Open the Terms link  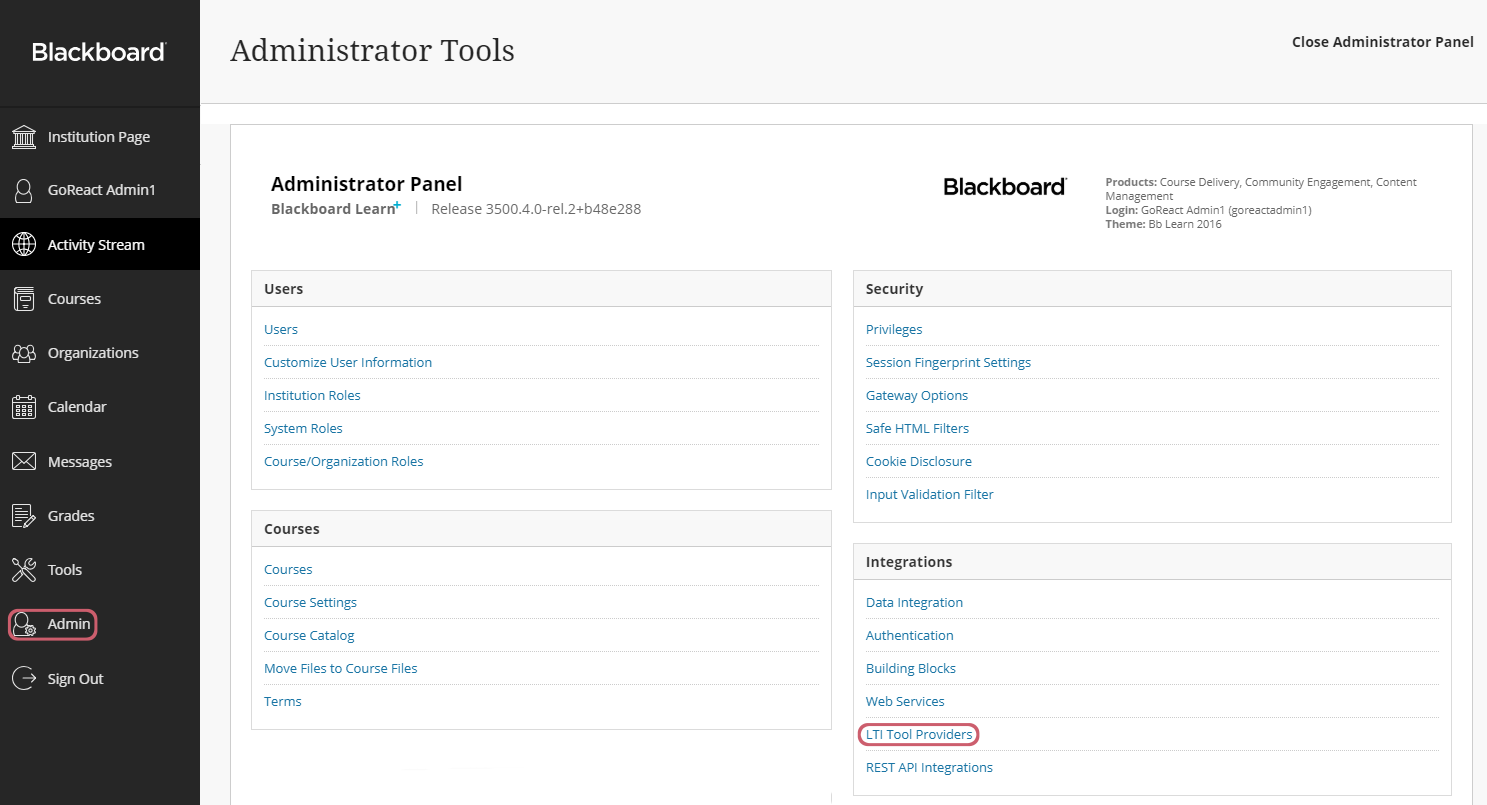tap(283, 701)
